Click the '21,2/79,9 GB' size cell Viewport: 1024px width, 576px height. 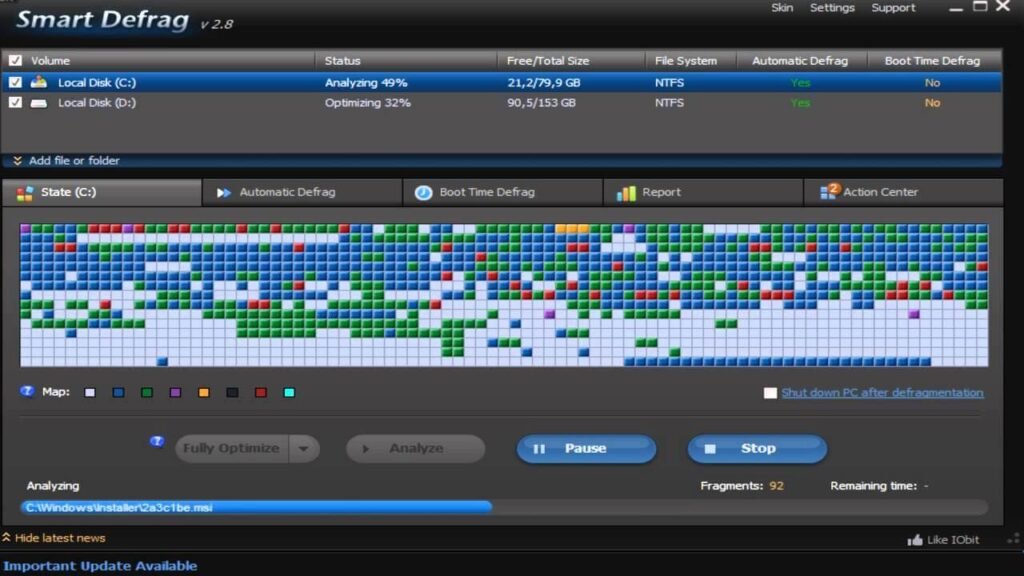[x=544, y=83]
